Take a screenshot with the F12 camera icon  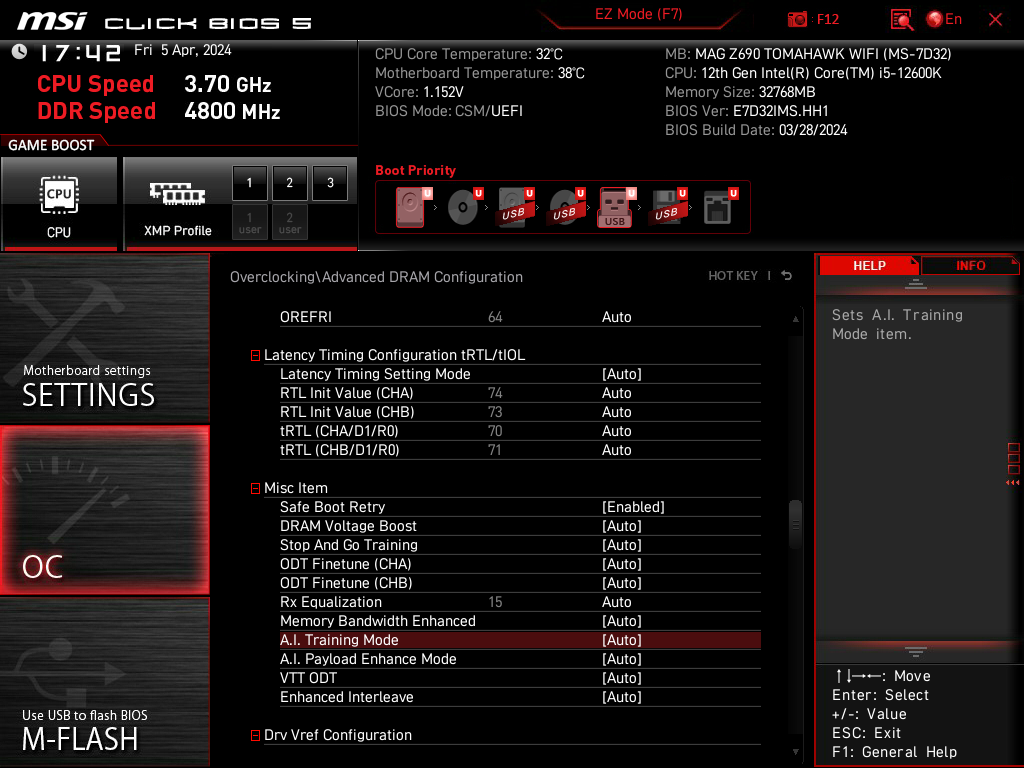click(797, 20)
